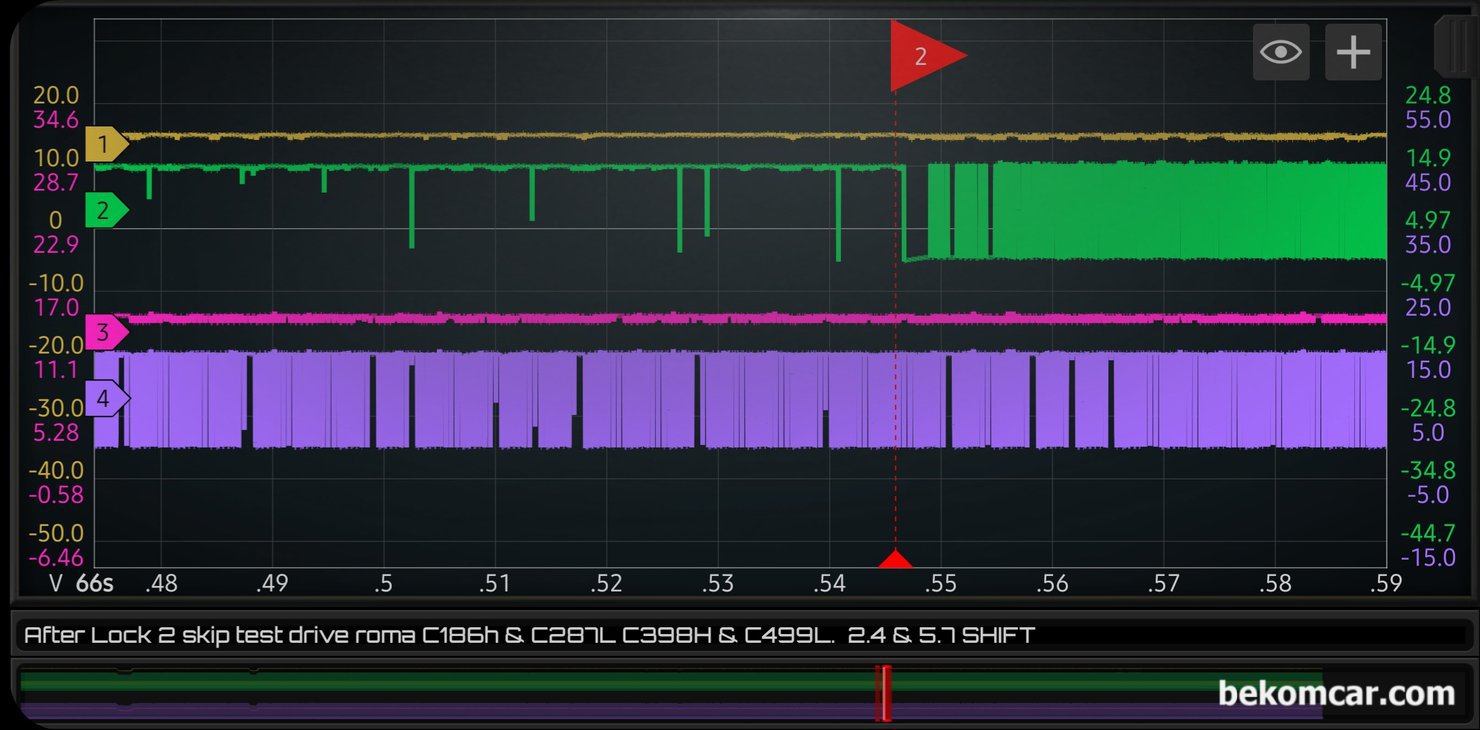1480x730 pixels.
Task: Click the purple '45.0' scale value
Action: (x=1428, y=183)
